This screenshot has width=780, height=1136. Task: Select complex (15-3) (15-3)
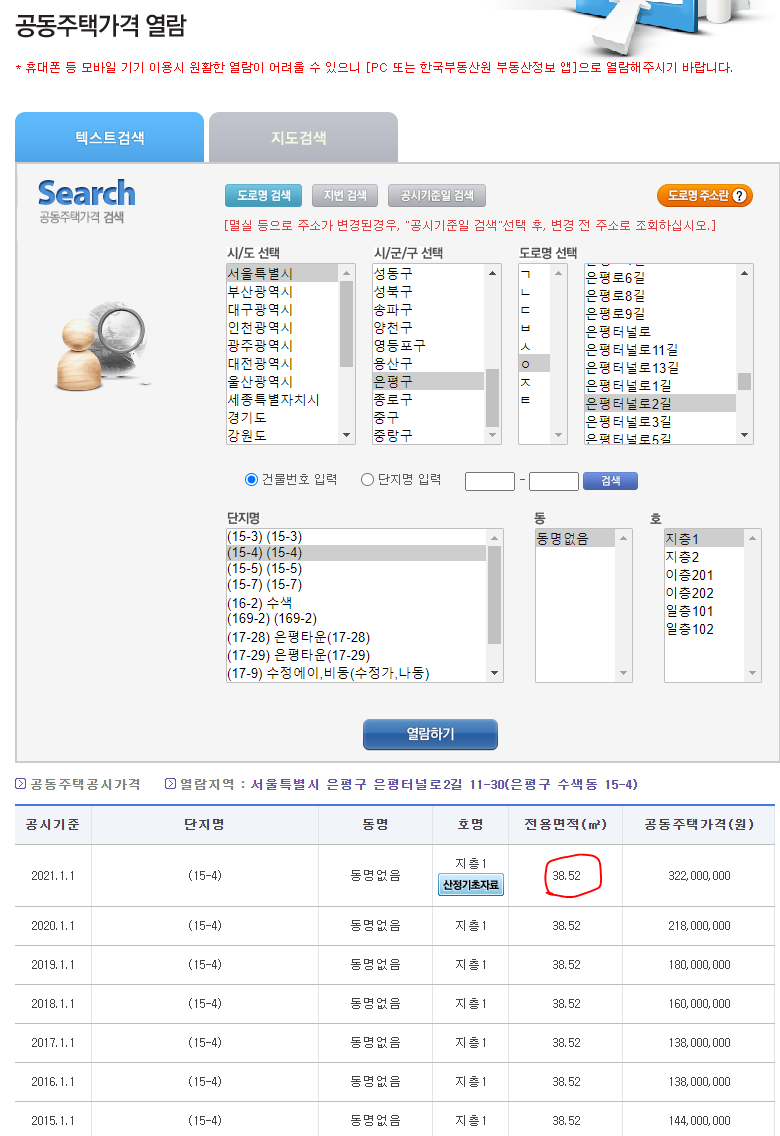point(356,537)
